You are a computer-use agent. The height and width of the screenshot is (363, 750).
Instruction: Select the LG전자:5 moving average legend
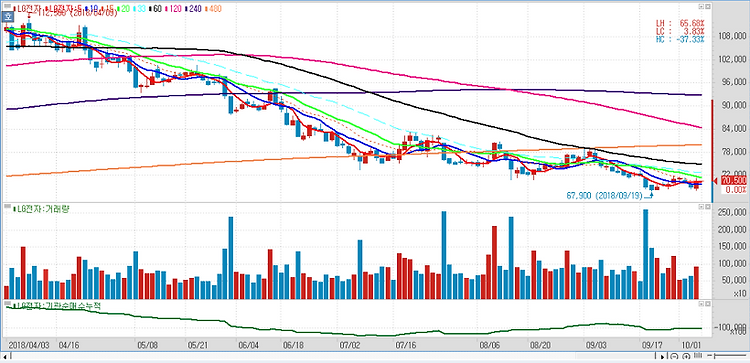(x=64, y=8)
